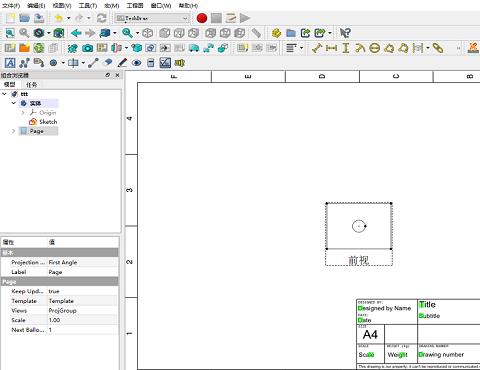This screenshot has width=480, height=370.
Task: Create a new group folder
Action: point(291,33)
